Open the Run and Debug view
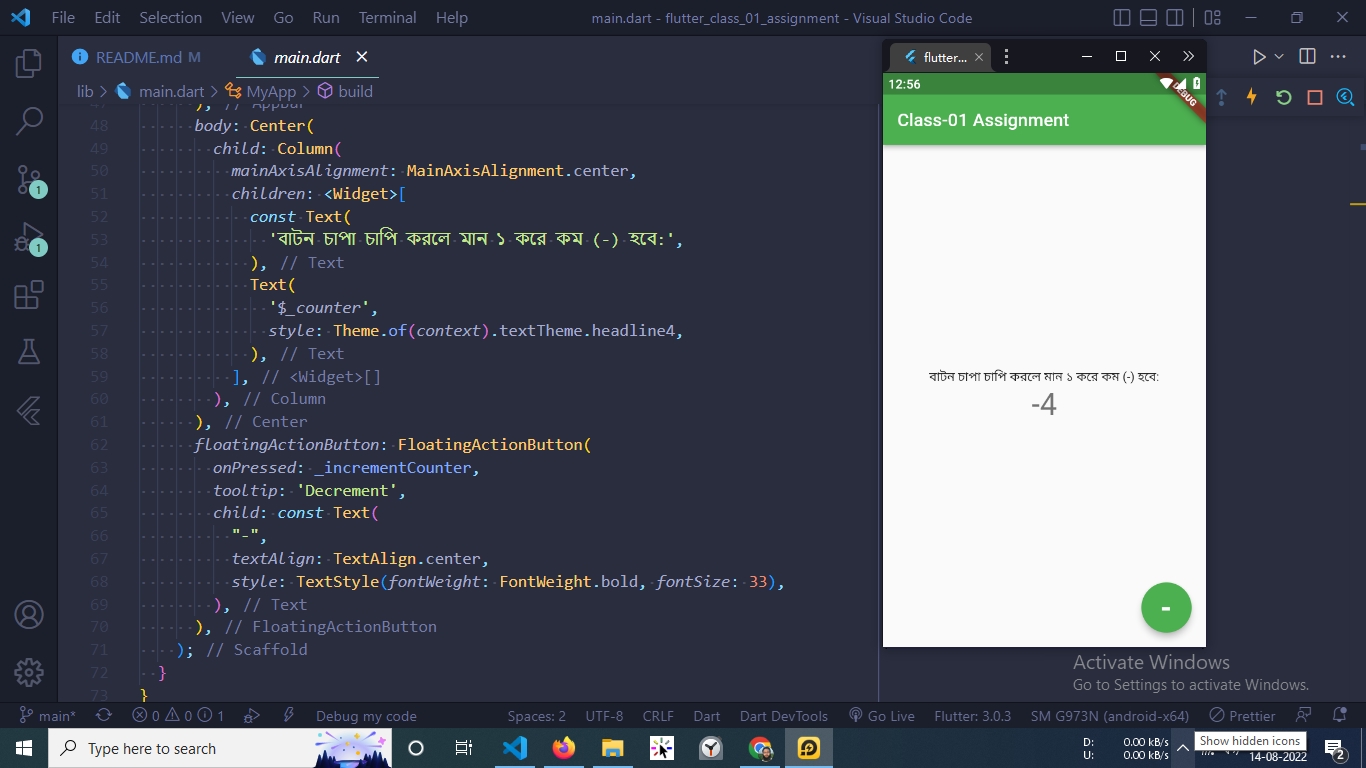The height and width of the screenshot is (768, 1366). pyautogui.click(x=29, y=238)
